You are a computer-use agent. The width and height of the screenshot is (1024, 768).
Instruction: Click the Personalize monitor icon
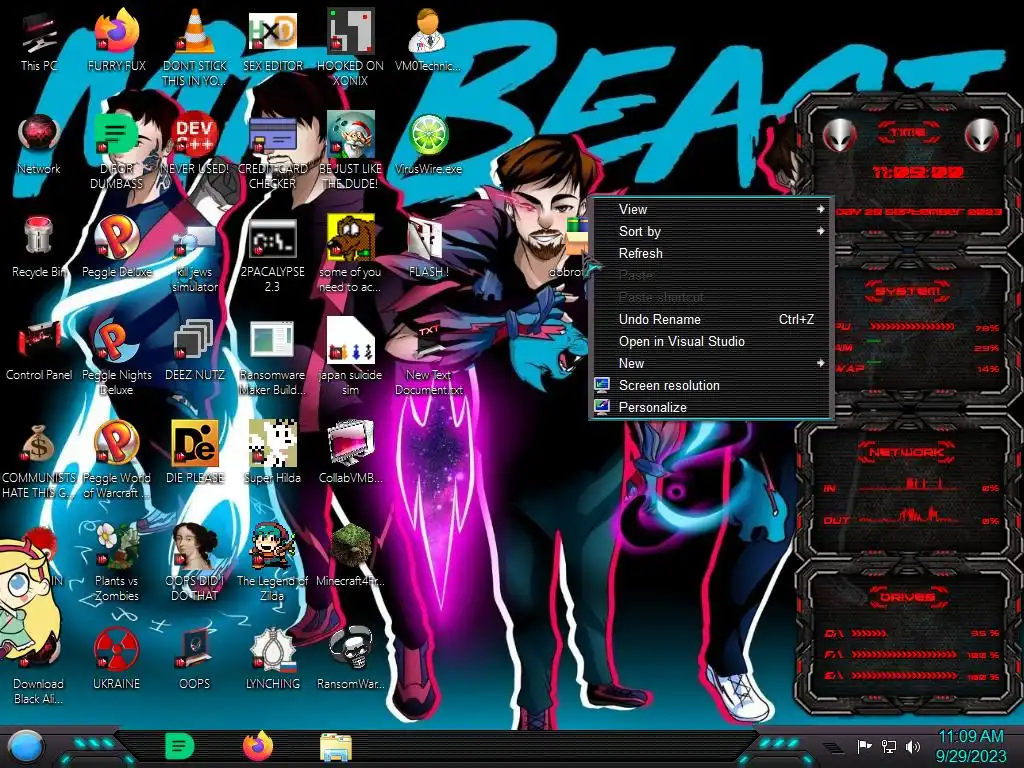[x=602, y=407]
